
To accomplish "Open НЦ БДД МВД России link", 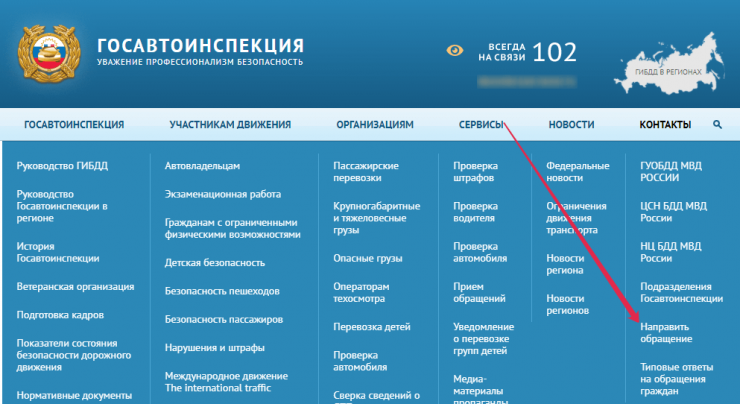I will click(671, 252).
